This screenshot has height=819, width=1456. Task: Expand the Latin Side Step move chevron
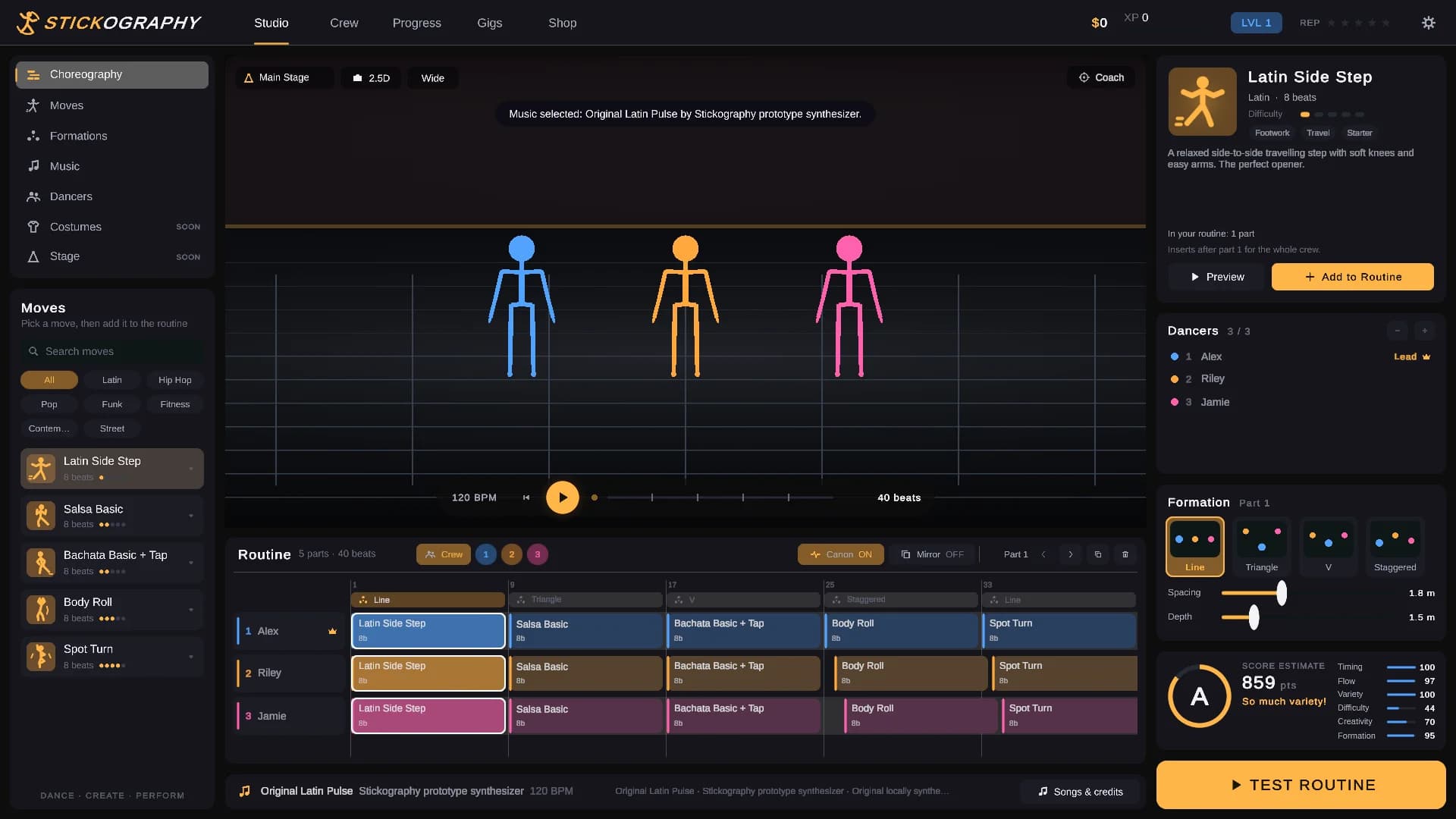[191, 469]
